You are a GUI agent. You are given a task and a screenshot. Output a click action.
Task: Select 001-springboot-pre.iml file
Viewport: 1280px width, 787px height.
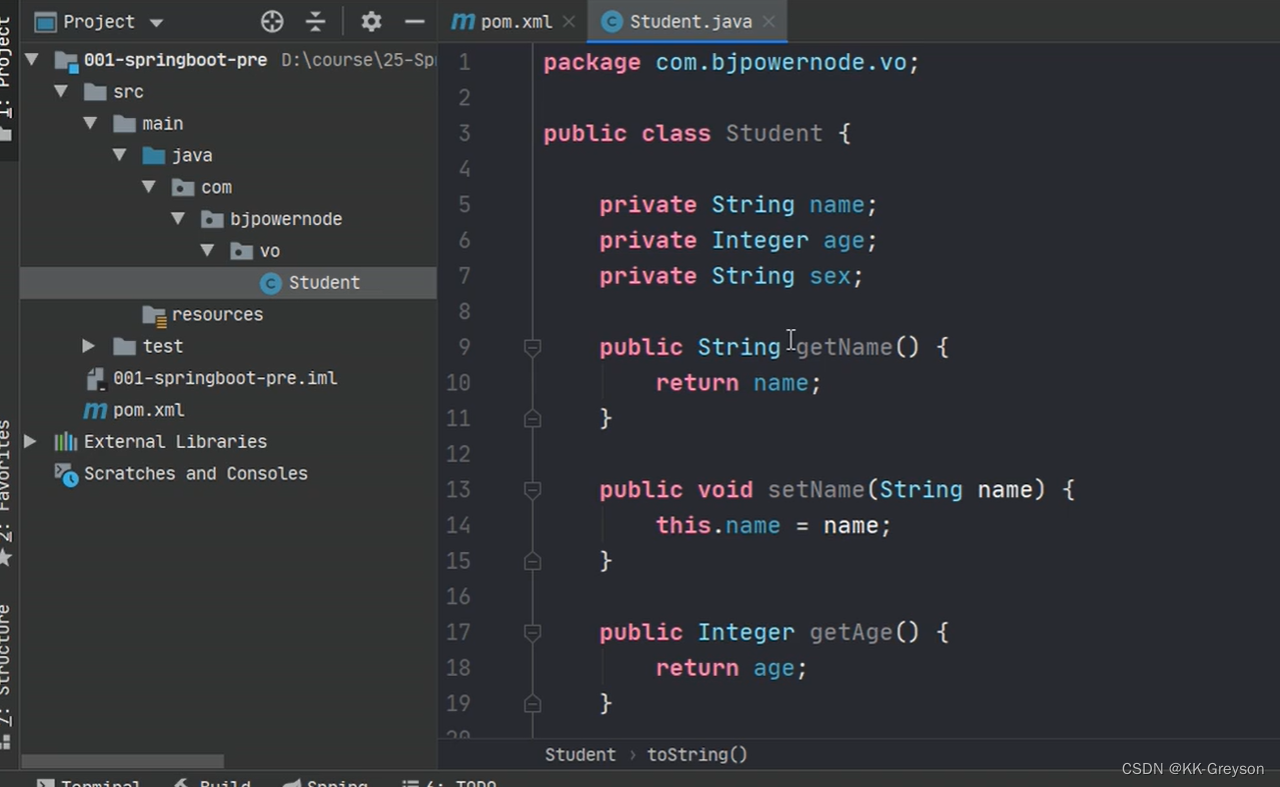point(225,378)
